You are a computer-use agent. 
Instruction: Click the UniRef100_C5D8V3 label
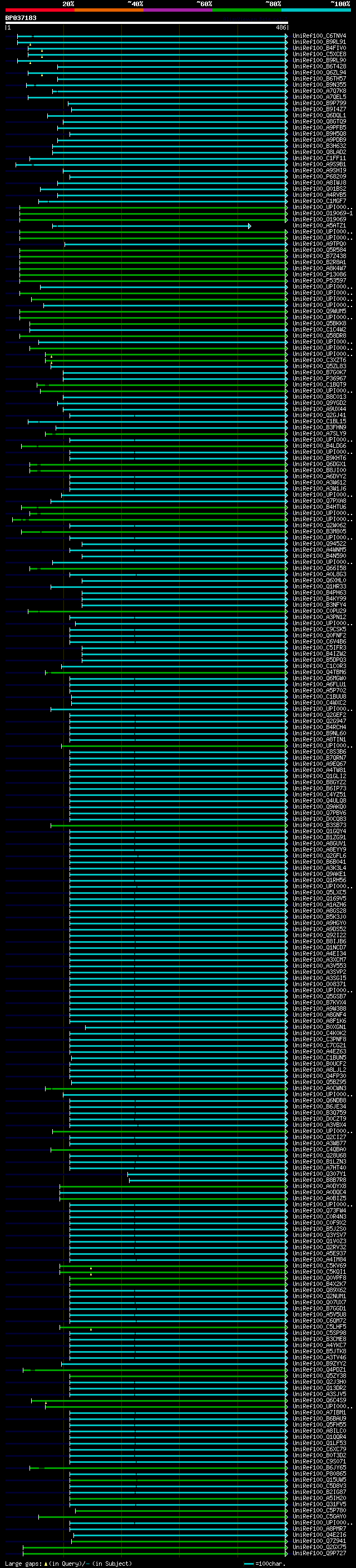(319, 1486)
